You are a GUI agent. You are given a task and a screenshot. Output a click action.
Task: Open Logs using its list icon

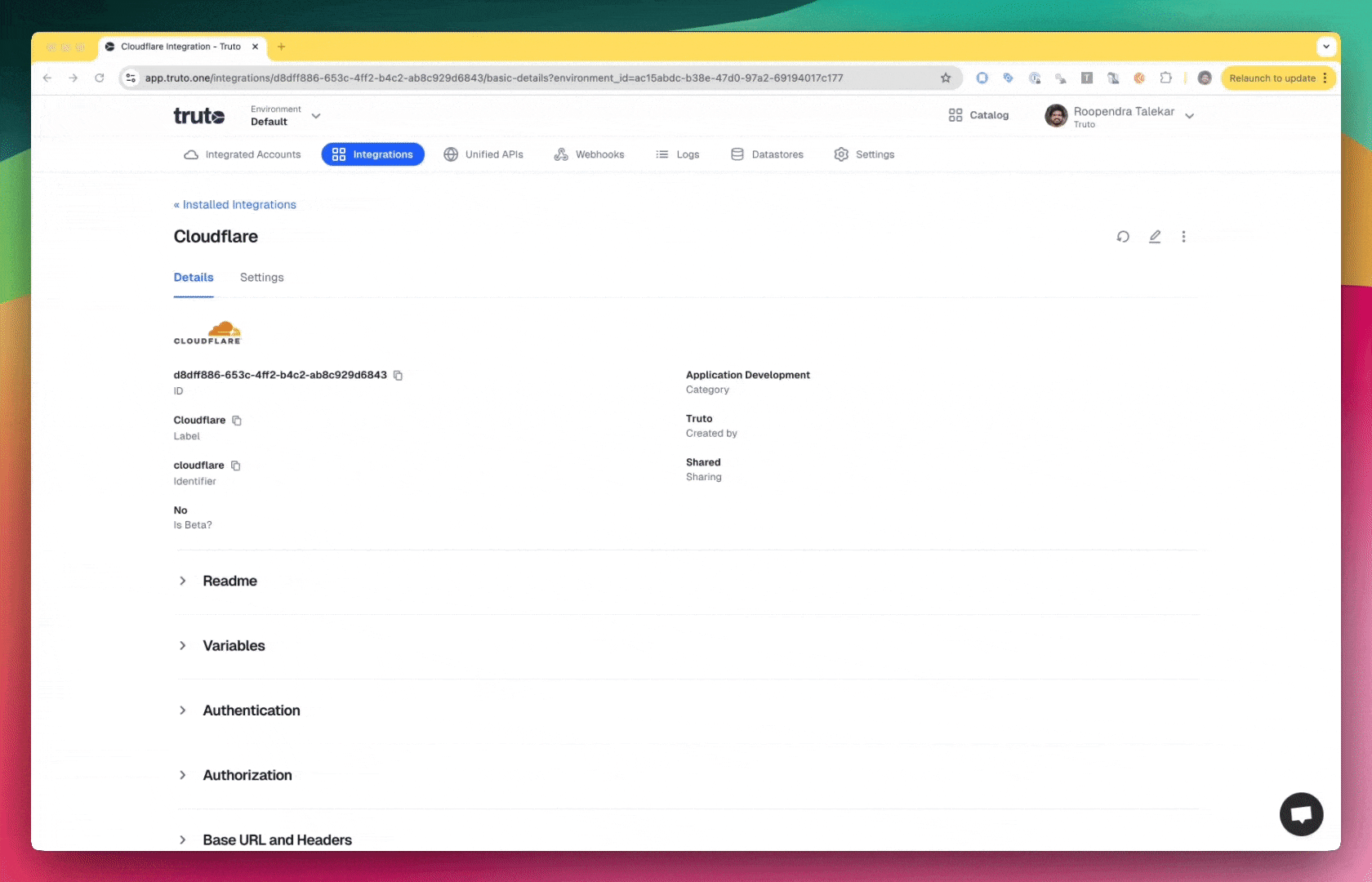(661, 154)
